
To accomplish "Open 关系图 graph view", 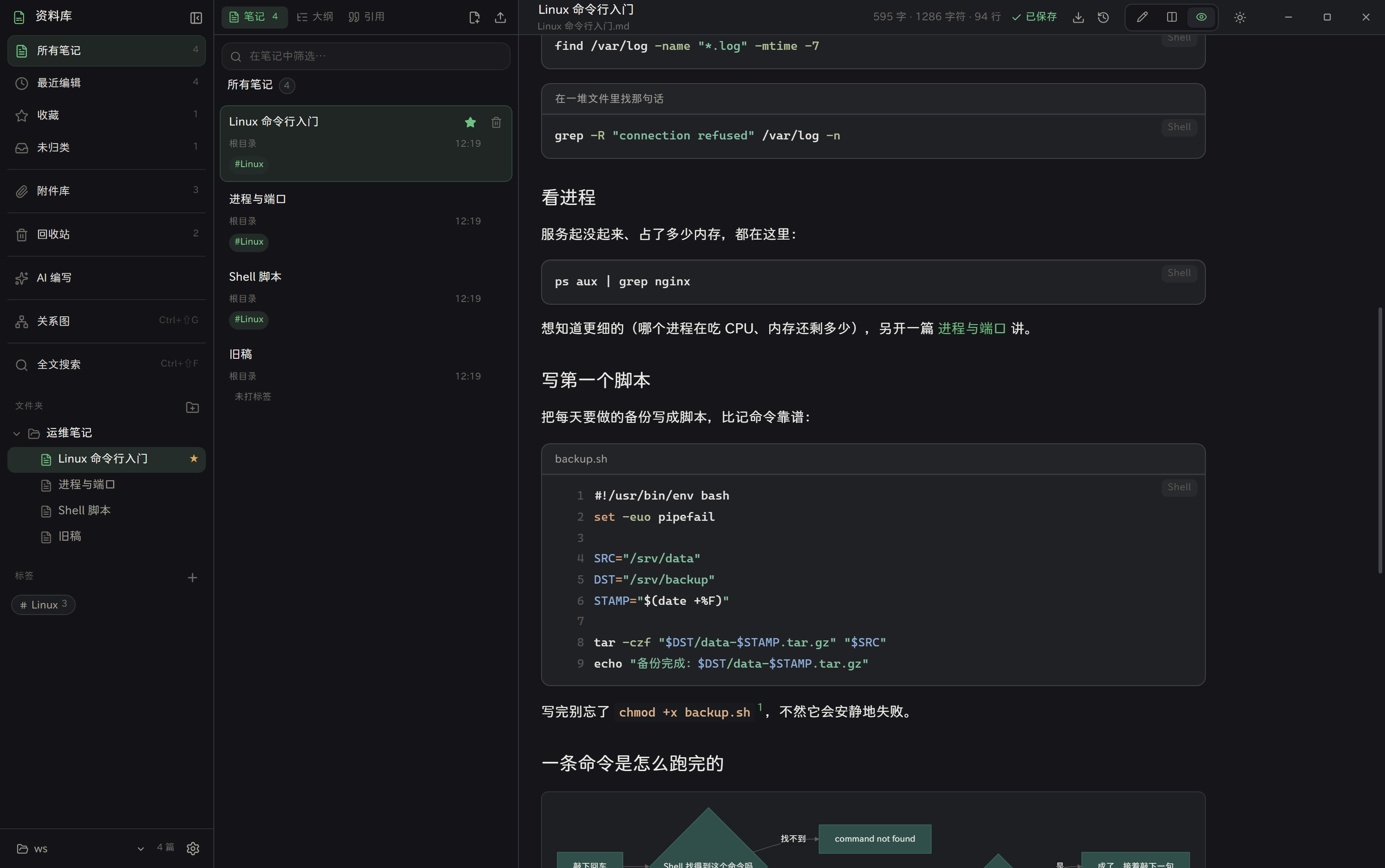I will pyautogui.click(x=107, y=321).
